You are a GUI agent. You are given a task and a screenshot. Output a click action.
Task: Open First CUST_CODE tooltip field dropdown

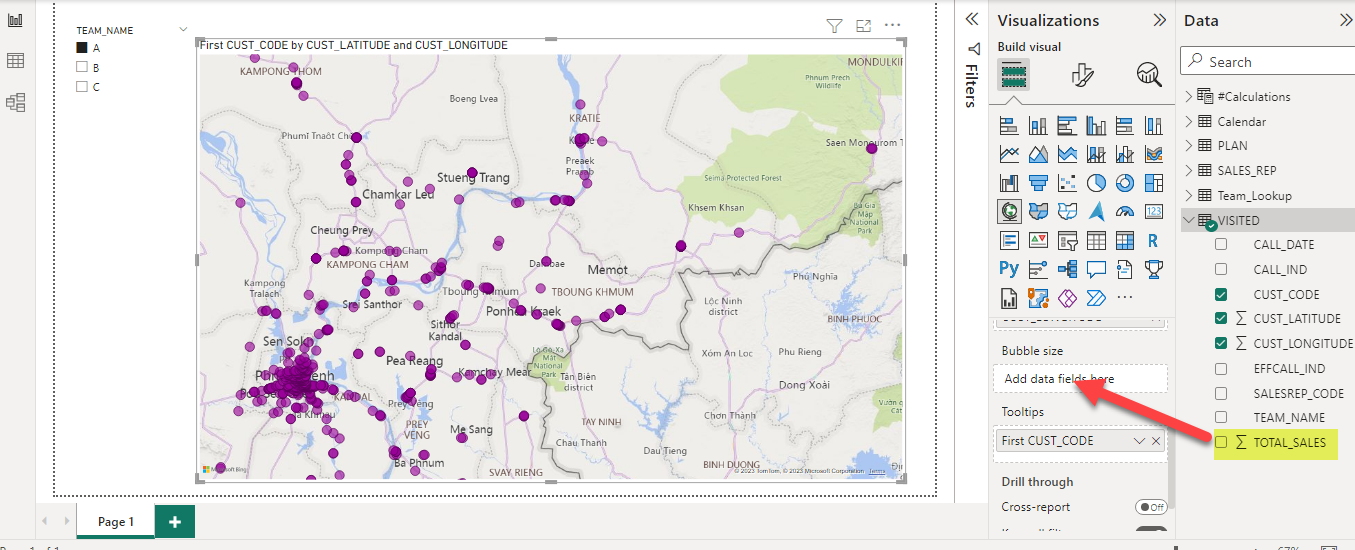[1139, 441]
